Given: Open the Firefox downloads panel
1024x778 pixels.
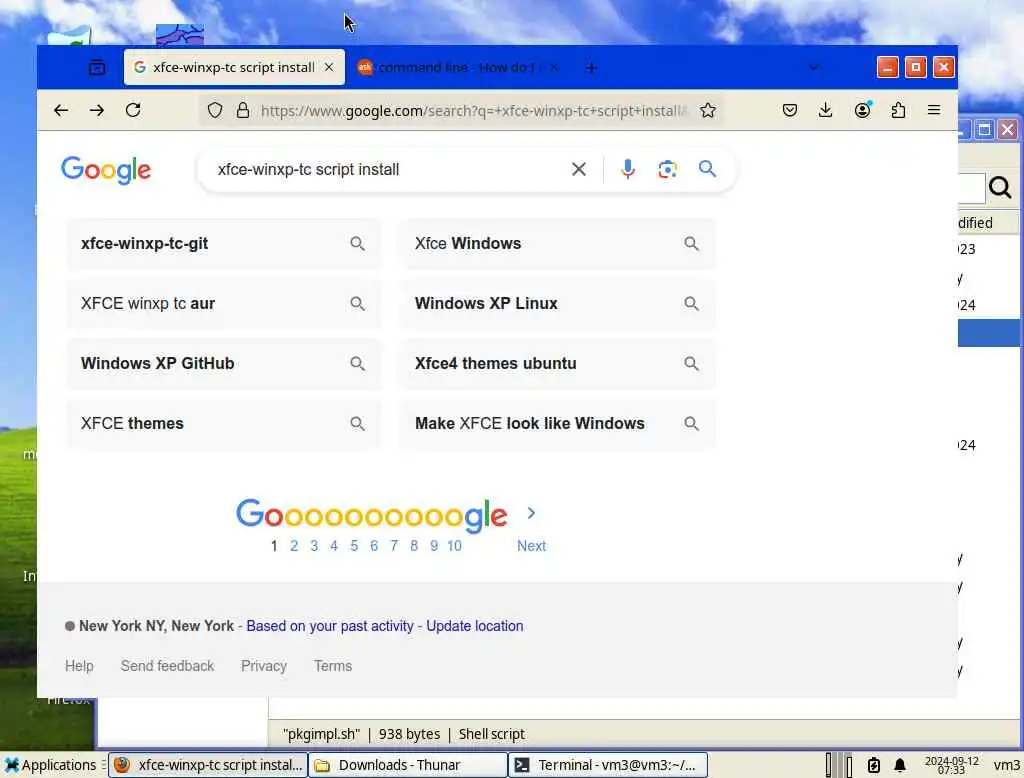Looking at the screenshot, I should pyautogui.click(x=825, y=110).
